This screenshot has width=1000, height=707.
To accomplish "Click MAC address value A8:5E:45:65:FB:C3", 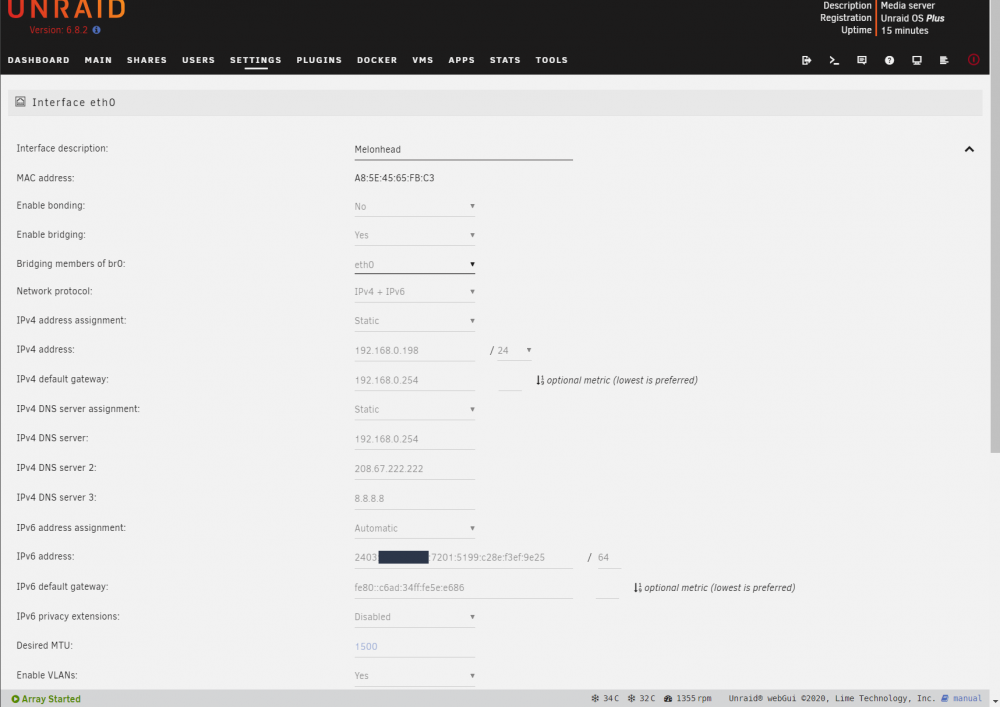I will (394, 178).
